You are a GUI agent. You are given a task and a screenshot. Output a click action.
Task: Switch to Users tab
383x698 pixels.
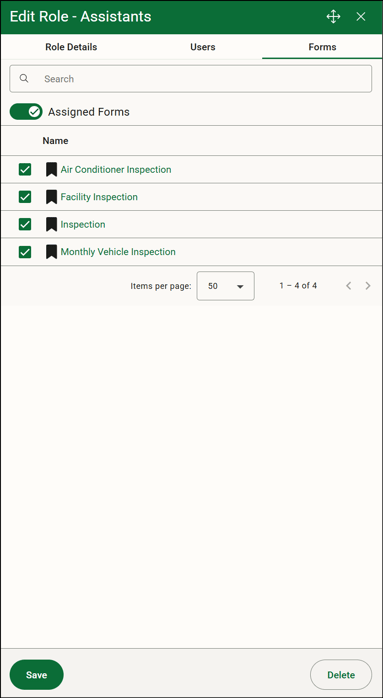203,47
